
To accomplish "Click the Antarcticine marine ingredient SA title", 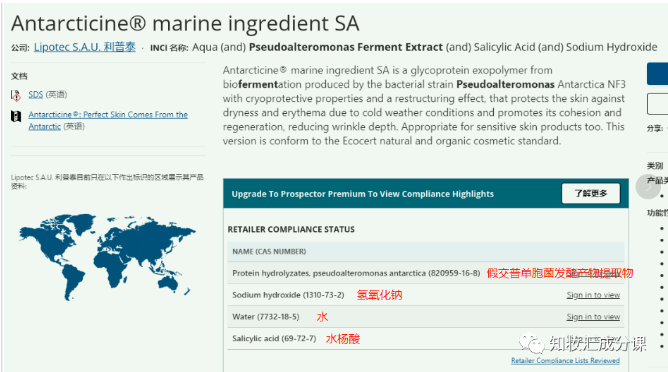I will tap(185, 23).
